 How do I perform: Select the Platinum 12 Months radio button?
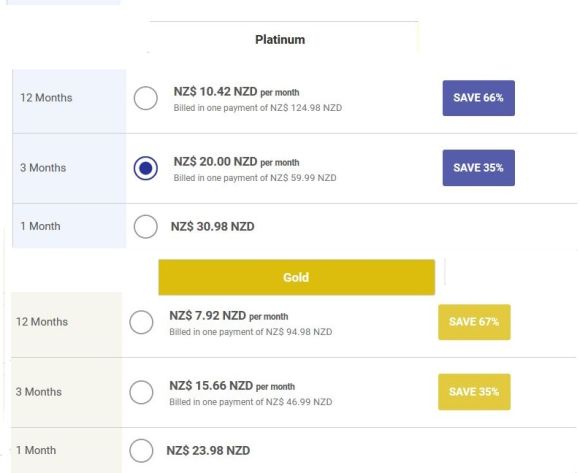point(145,98)
